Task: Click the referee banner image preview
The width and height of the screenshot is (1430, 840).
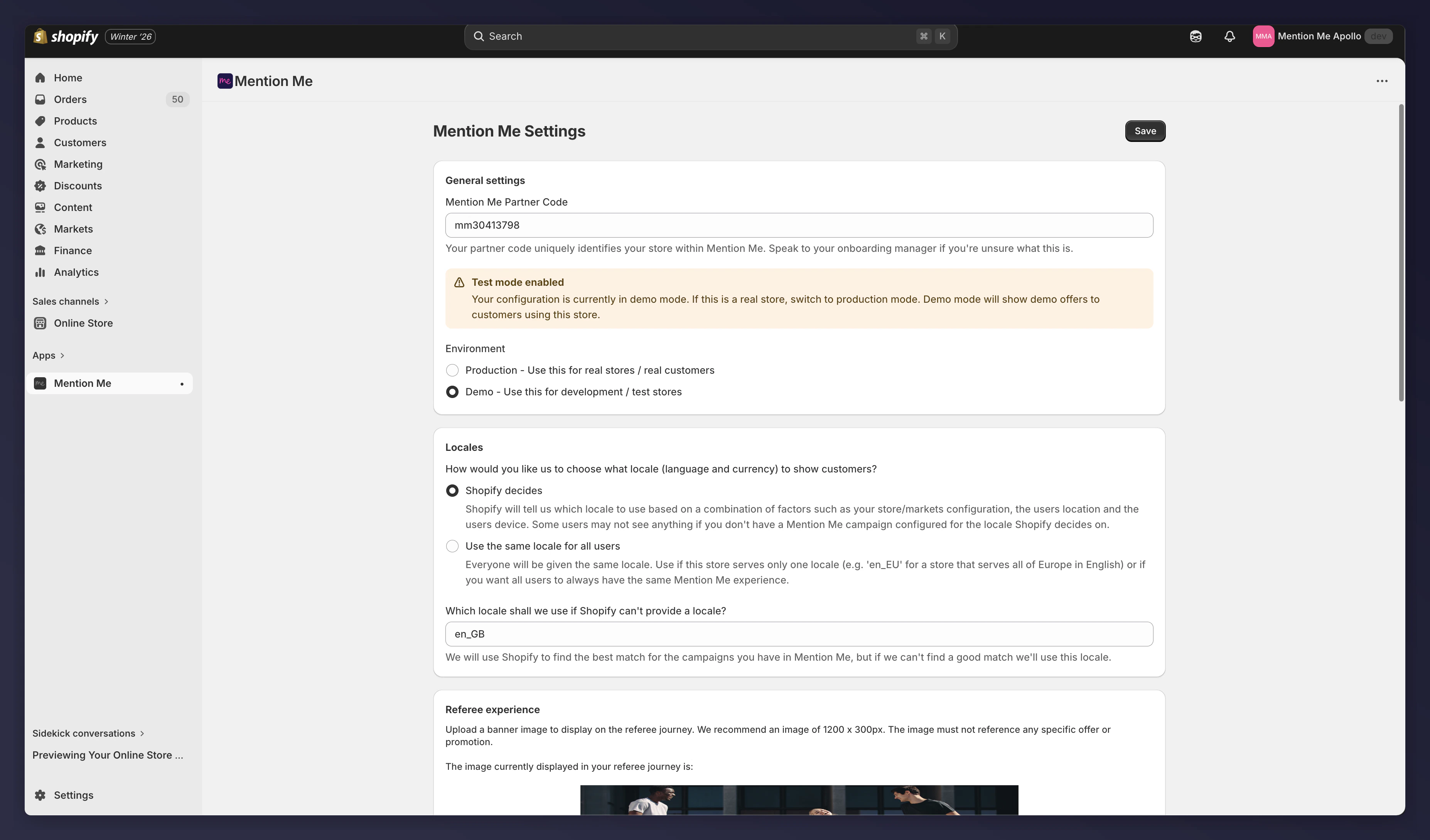Action: pyautogui.click(x=799, y=800)
